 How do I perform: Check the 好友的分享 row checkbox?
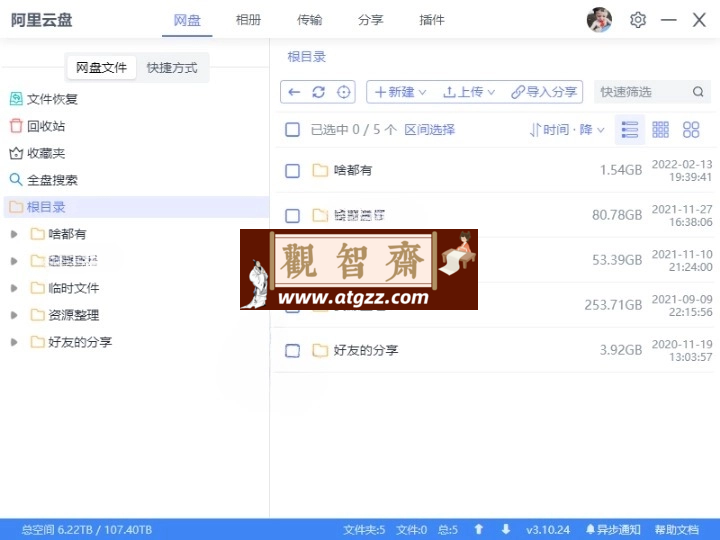pyautogui.click(x=292, y=351)
